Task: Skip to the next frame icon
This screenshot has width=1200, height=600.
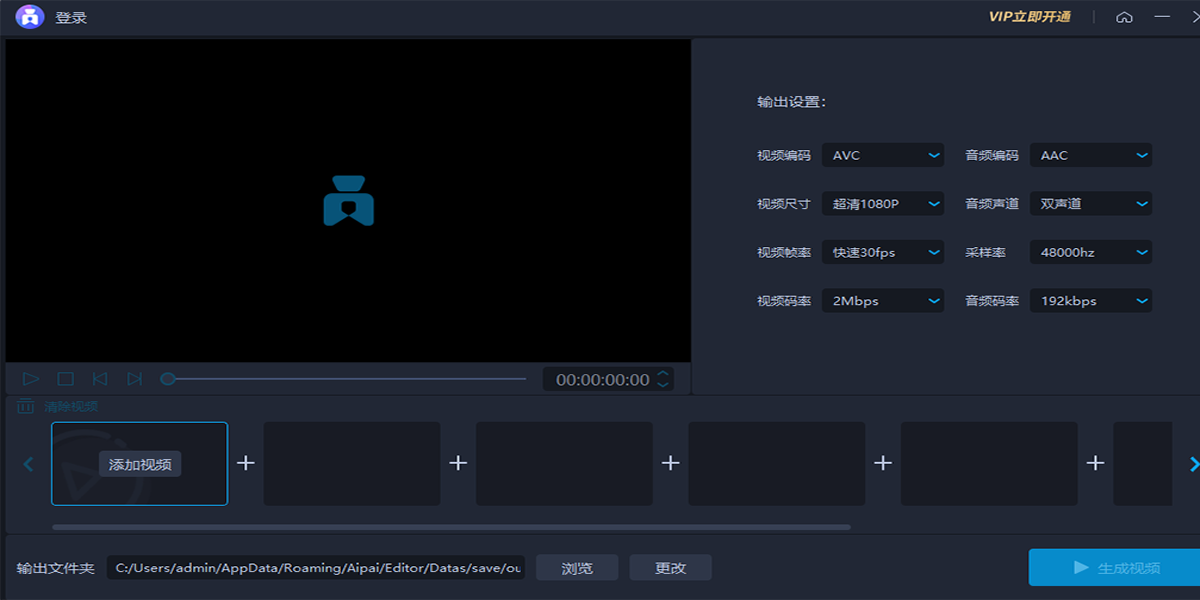Action: pyautogui.click(x=134, y=379)
